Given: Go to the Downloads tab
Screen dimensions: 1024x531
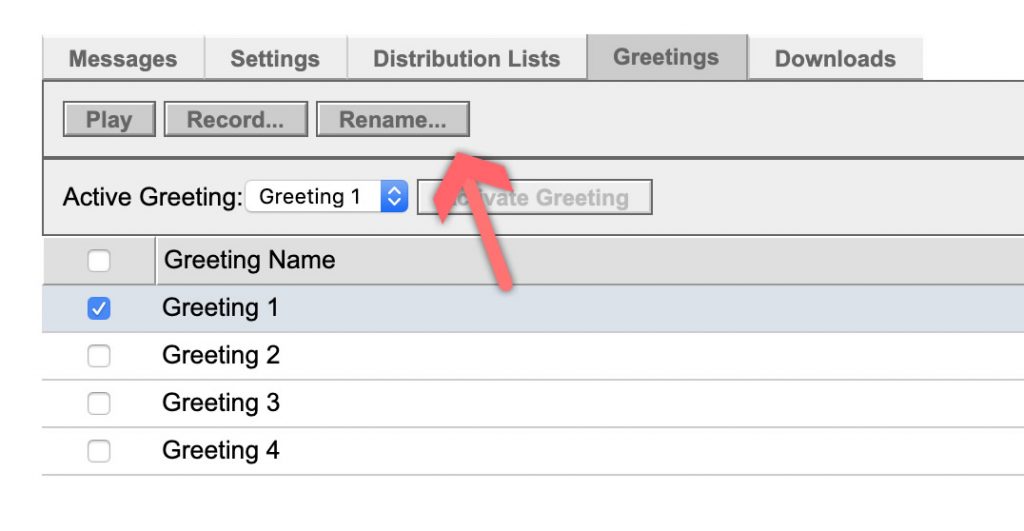Looking at the screenshot, I should [835, 58].
